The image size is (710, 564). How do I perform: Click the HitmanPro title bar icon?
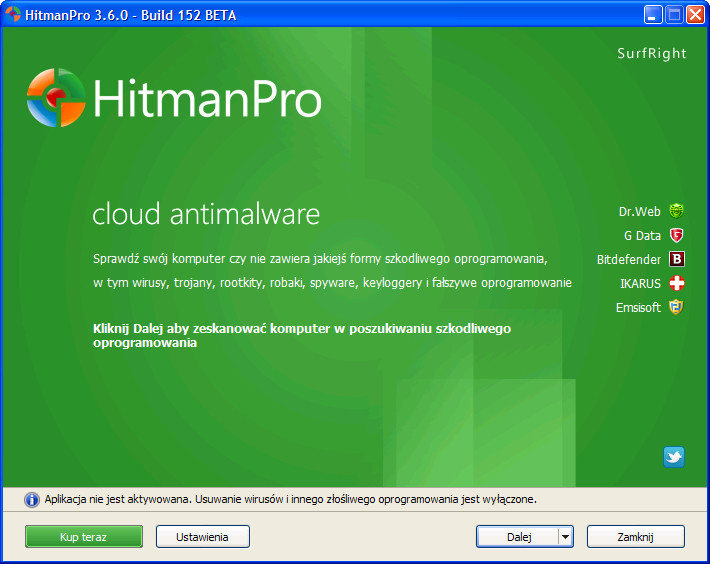click(13, 14)
